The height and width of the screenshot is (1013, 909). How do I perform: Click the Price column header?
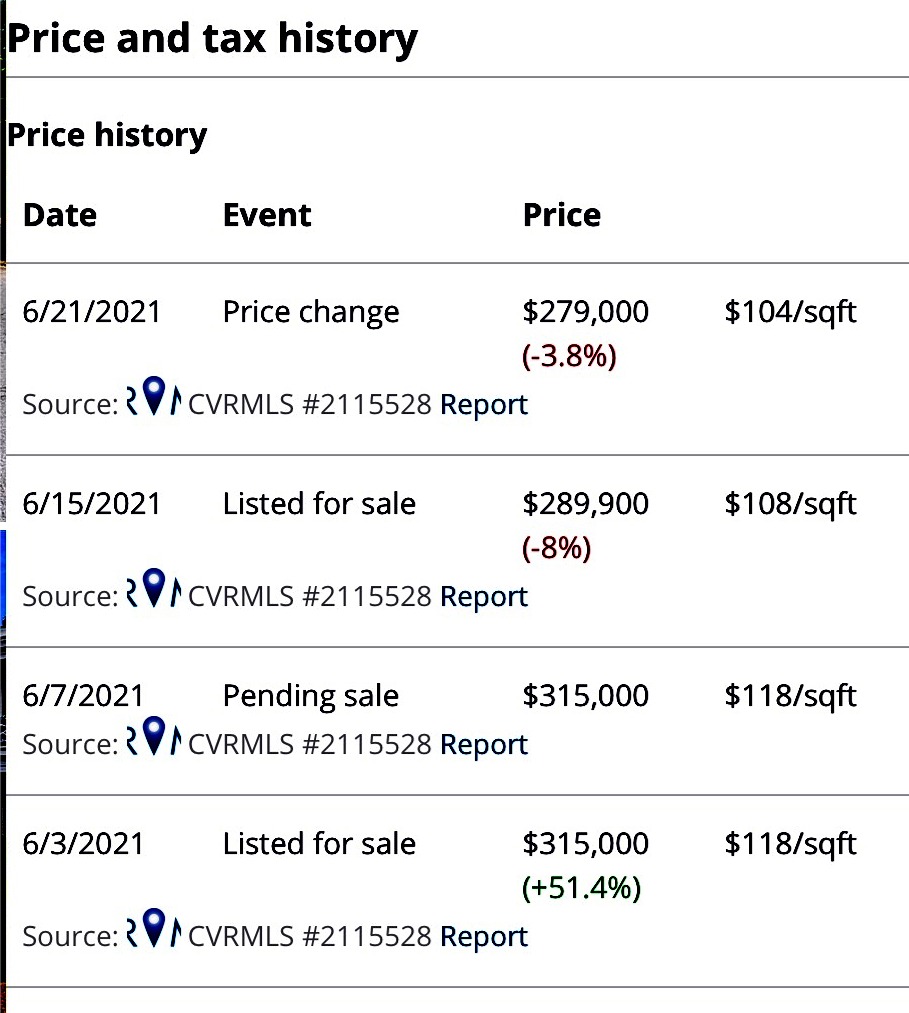pos(561,215)
